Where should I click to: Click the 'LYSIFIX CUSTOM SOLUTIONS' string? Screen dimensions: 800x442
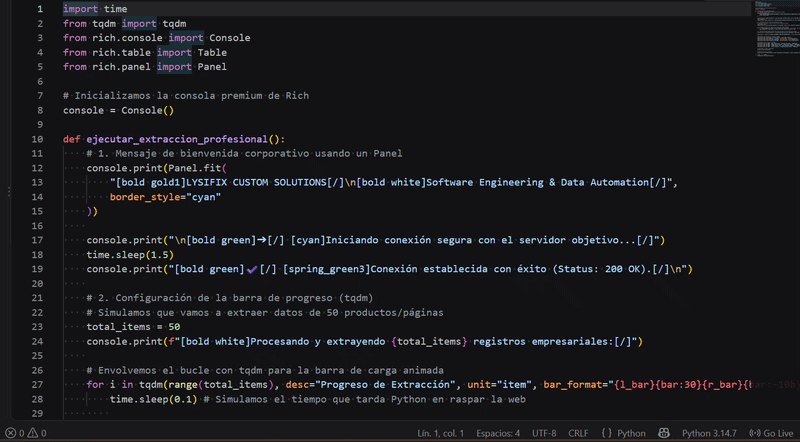256,183
